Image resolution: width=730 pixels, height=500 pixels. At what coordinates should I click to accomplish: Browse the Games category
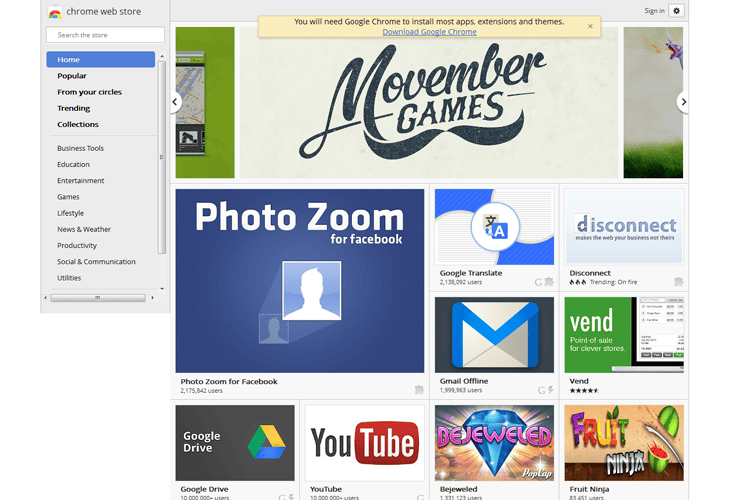[68, 197]
